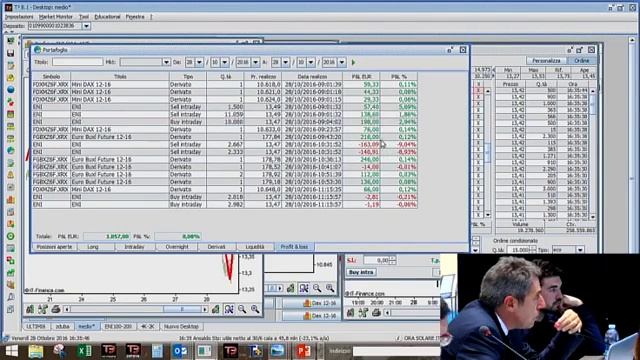Select the Profit & loss tab
The width and height of the screenshot is (640, 360).
[294, 247]
